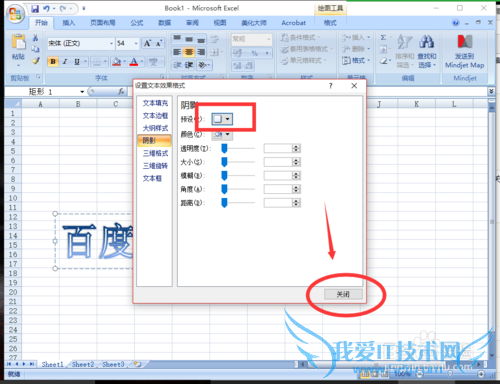Screen dimensions: 500x384
Task: Click the Office button logo
Action: pos(15,14)
